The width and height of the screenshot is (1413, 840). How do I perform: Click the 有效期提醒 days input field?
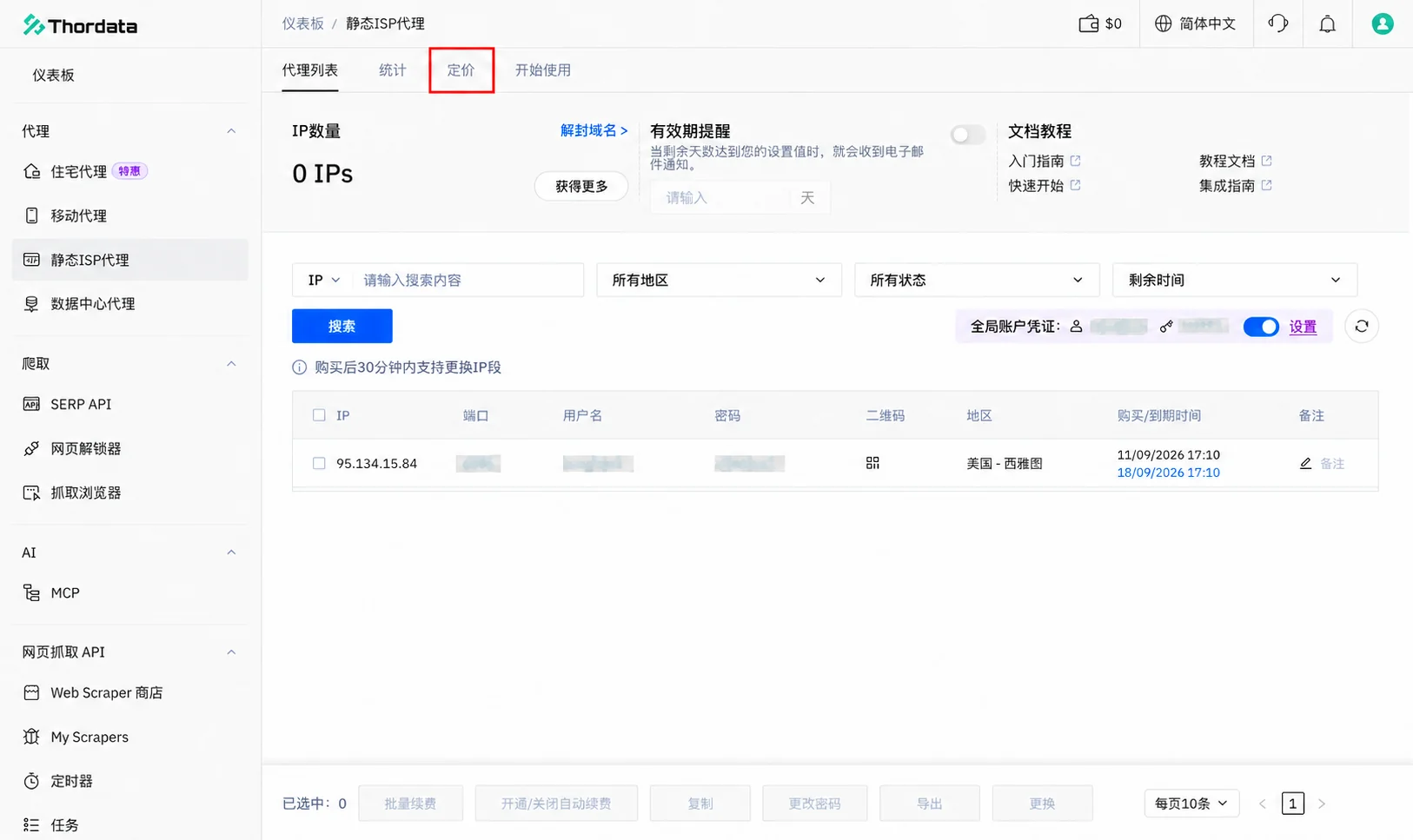pyautogui.click(x=720, y=198)
